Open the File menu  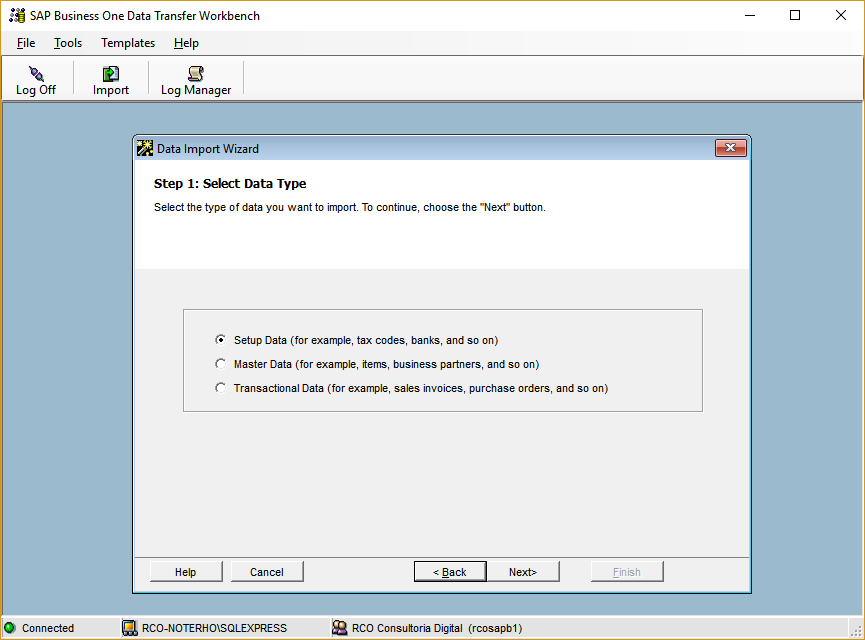point(26,43)
